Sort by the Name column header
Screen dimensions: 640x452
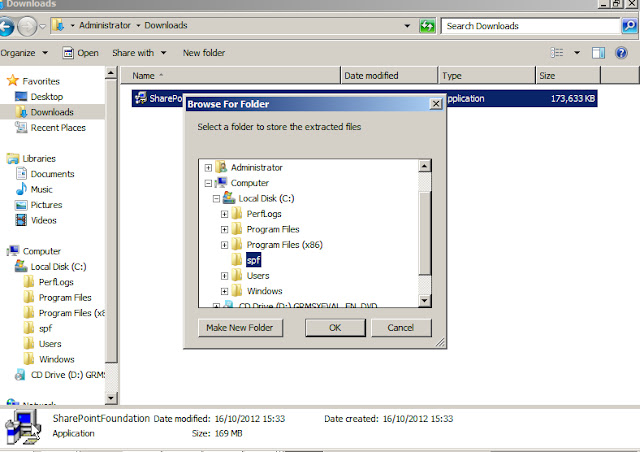[230, 76]
